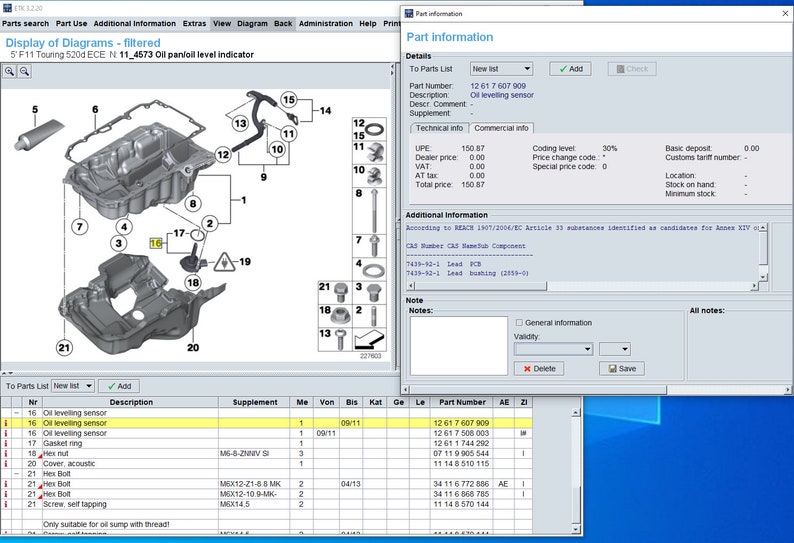Viewport: 794px width, 543px height.
Task: Tick the General information checkbox
Action: click(519, 323)
